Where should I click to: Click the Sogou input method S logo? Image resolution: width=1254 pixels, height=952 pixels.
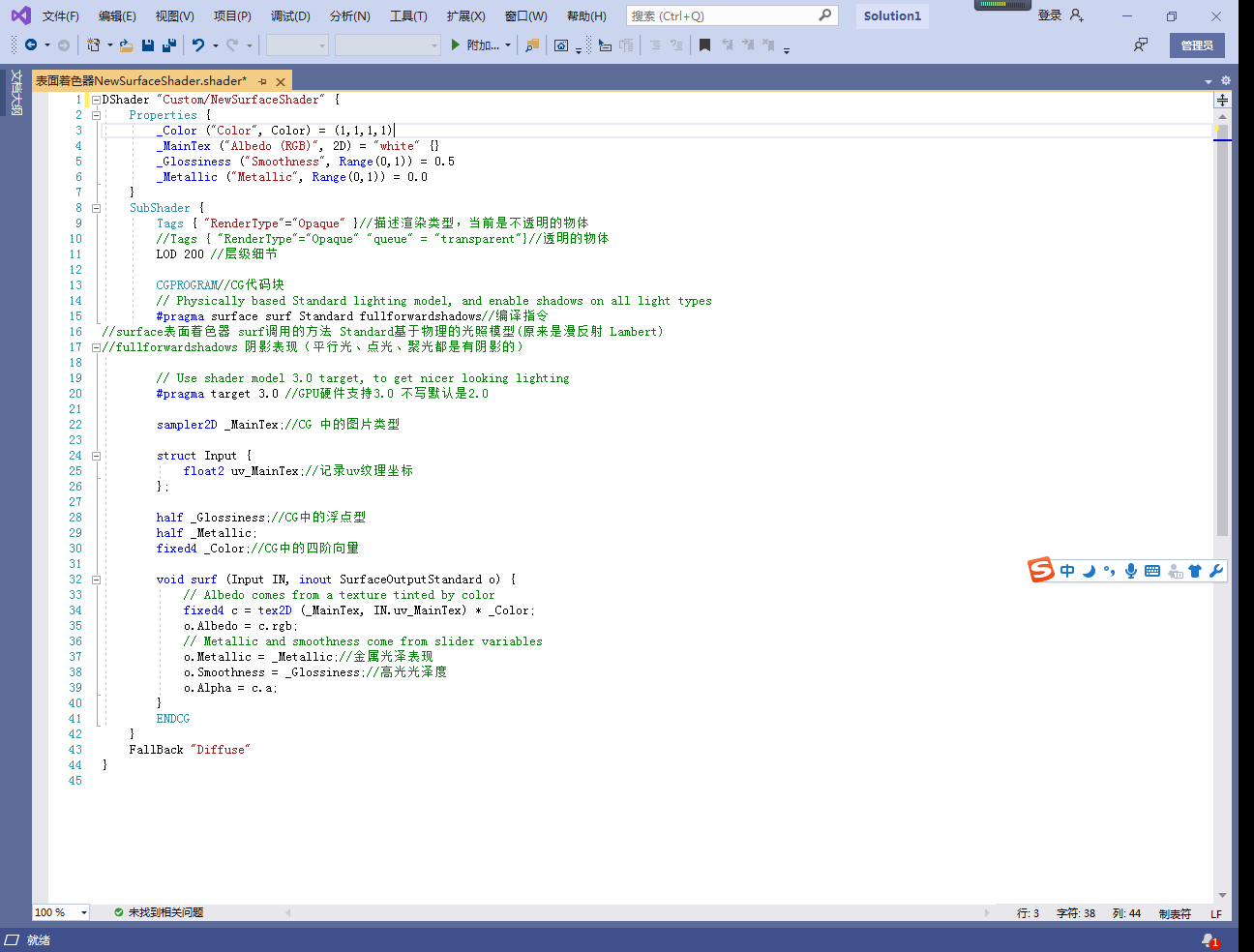point(1041,571)
